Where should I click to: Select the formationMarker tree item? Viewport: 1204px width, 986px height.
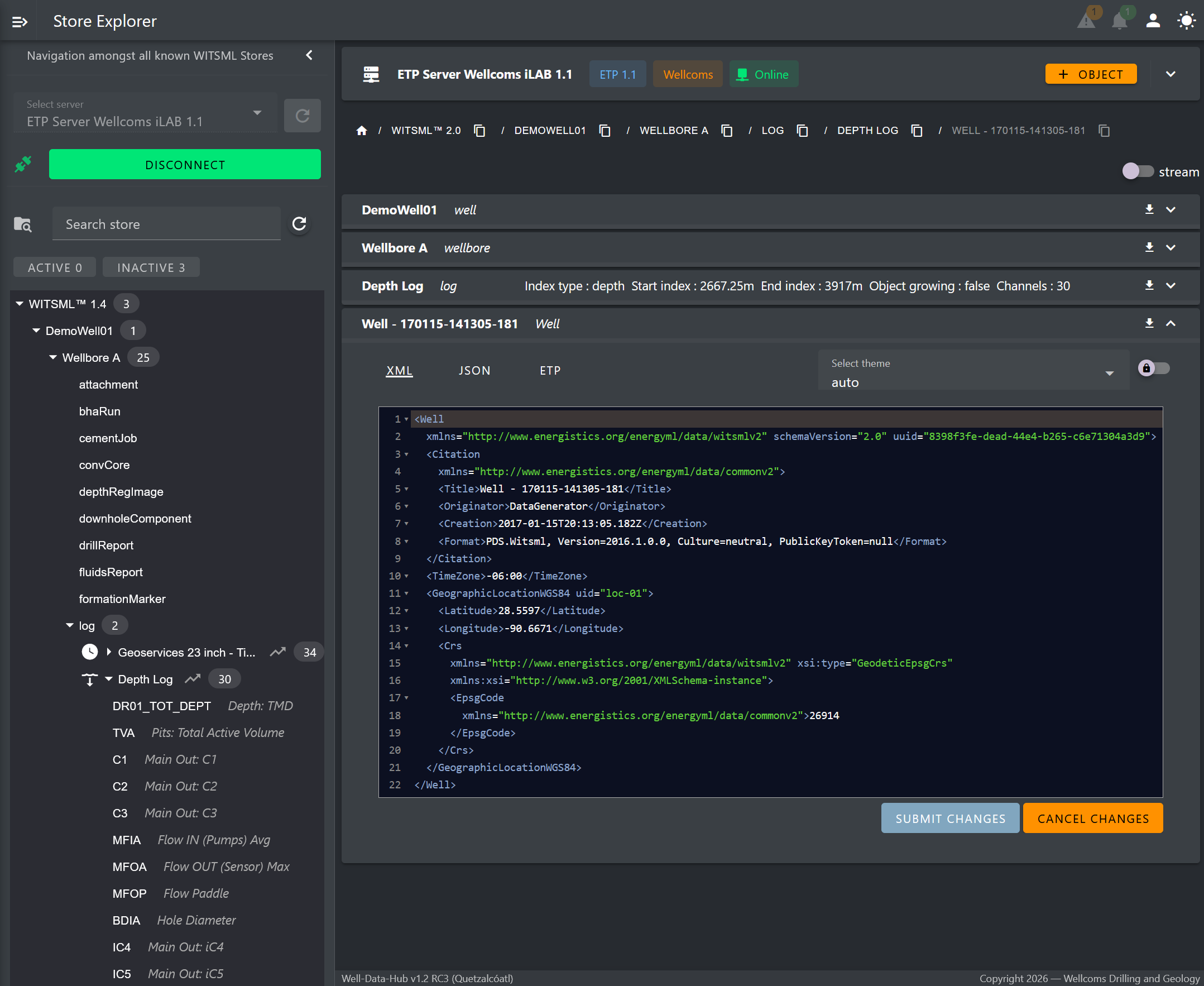click(x=122, y=599)
